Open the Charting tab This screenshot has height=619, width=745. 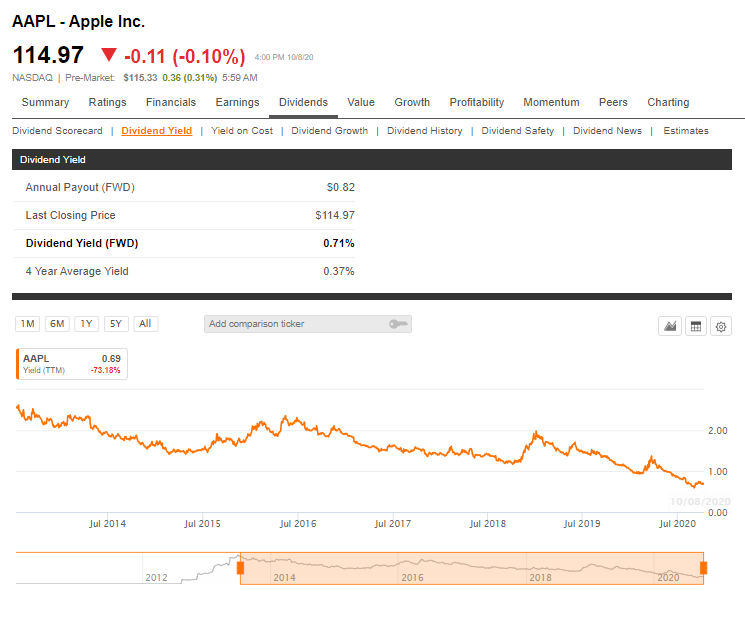click(668, 102)
